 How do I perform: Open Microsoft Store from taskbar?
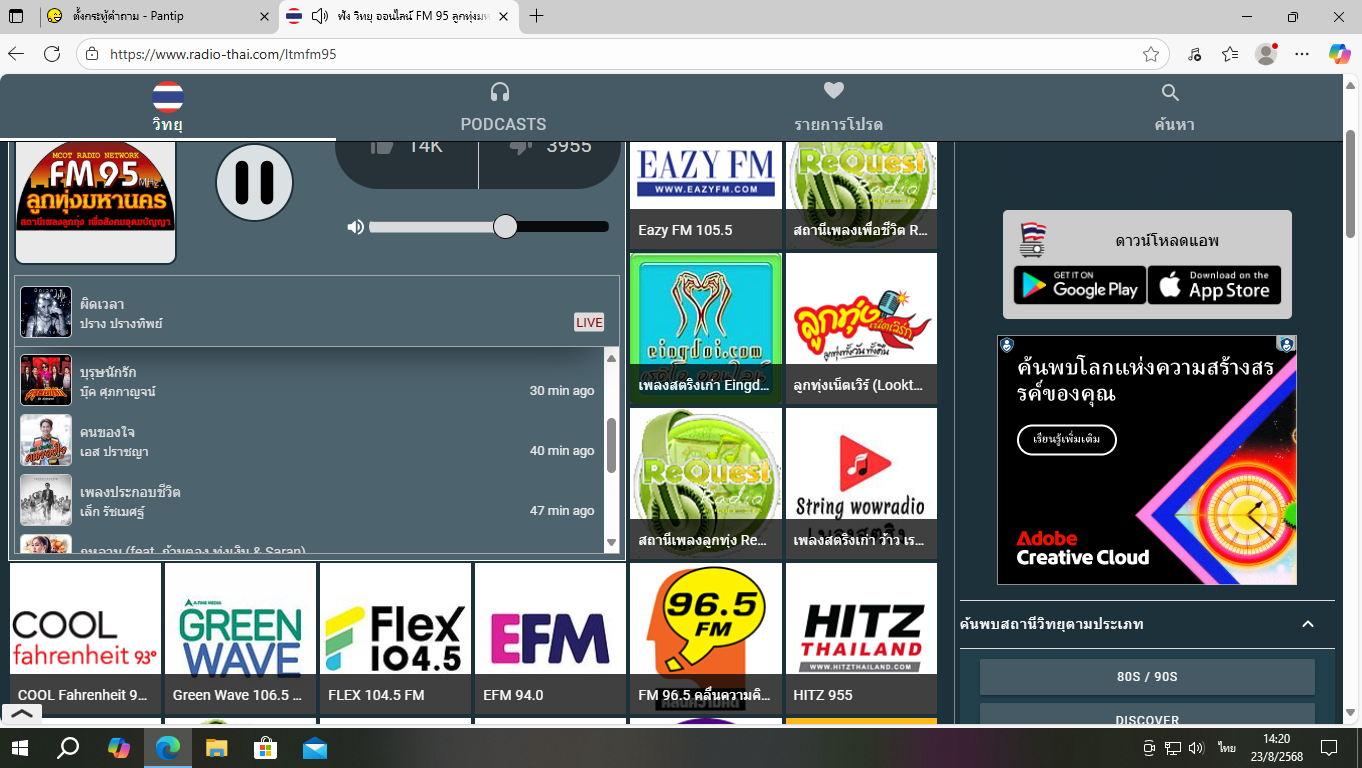coord(266,747)
